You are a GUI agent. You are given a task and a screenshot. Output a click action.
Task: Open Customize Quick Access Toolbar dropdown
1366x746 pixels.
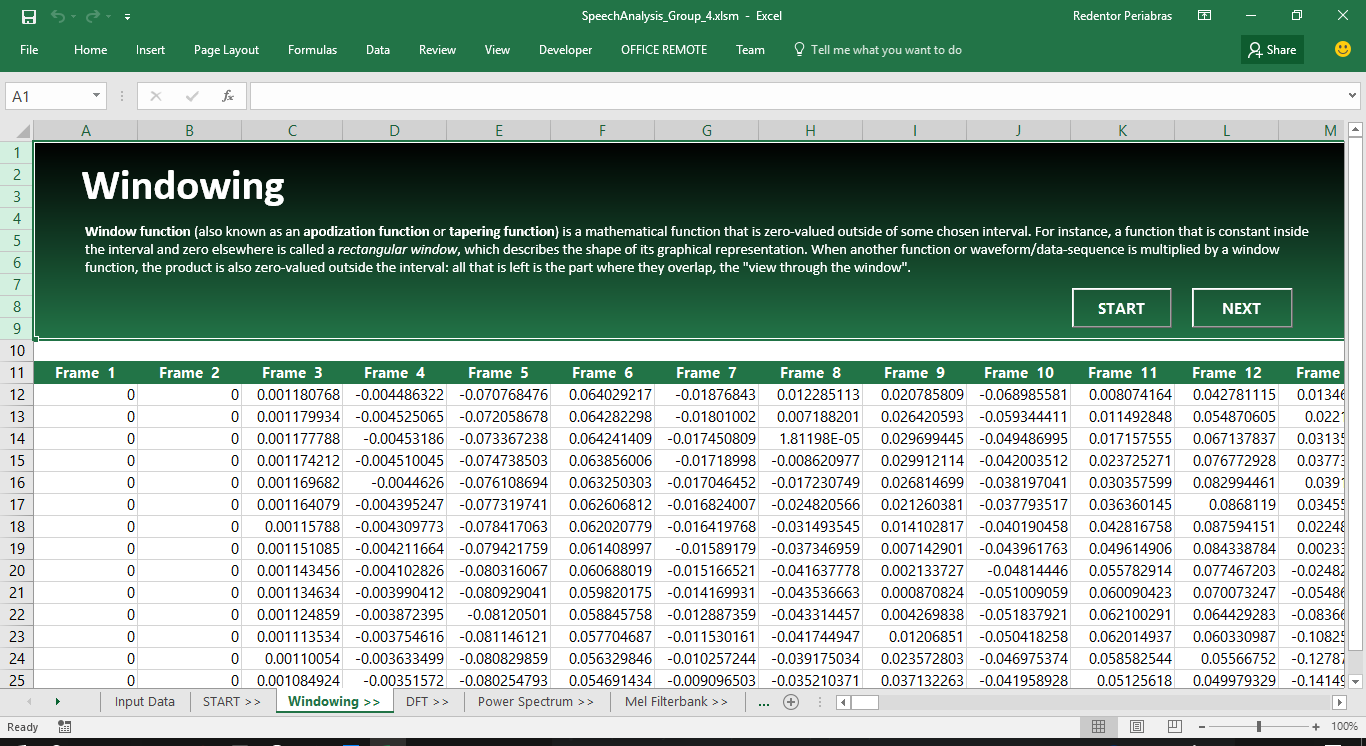(x=127, y=17)
